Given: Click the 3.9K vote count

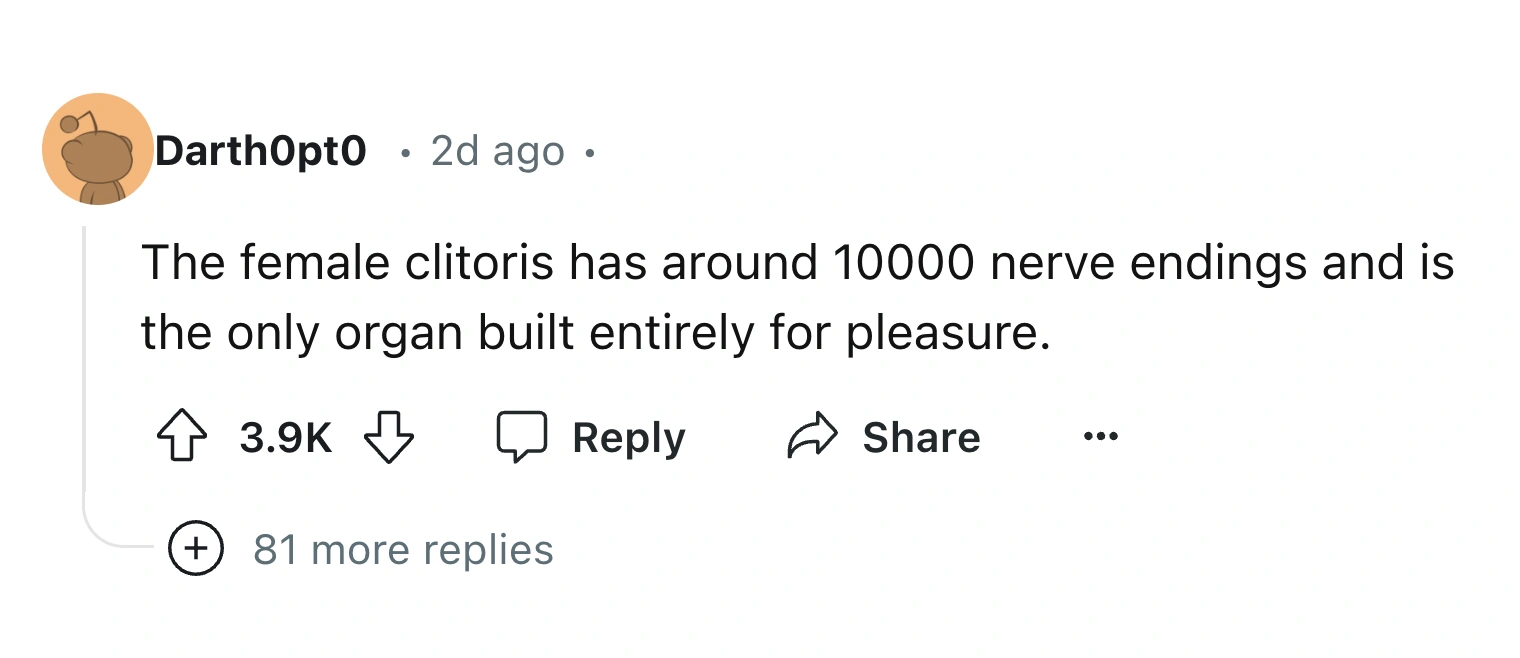Looking at the screenshot, I should (285, 439).
